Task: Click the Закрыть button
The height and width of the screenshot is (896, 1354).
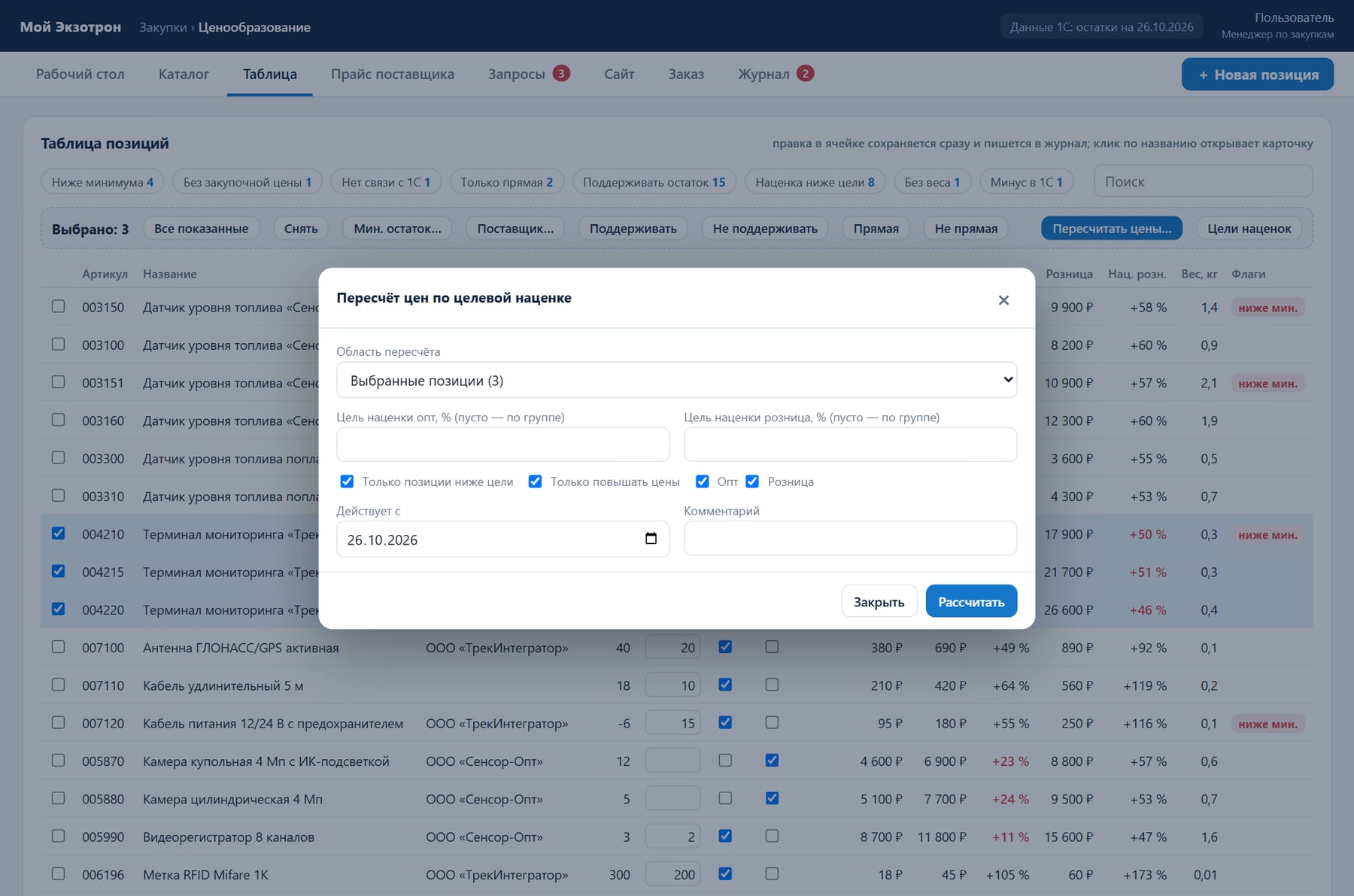Action: point(879,601)
